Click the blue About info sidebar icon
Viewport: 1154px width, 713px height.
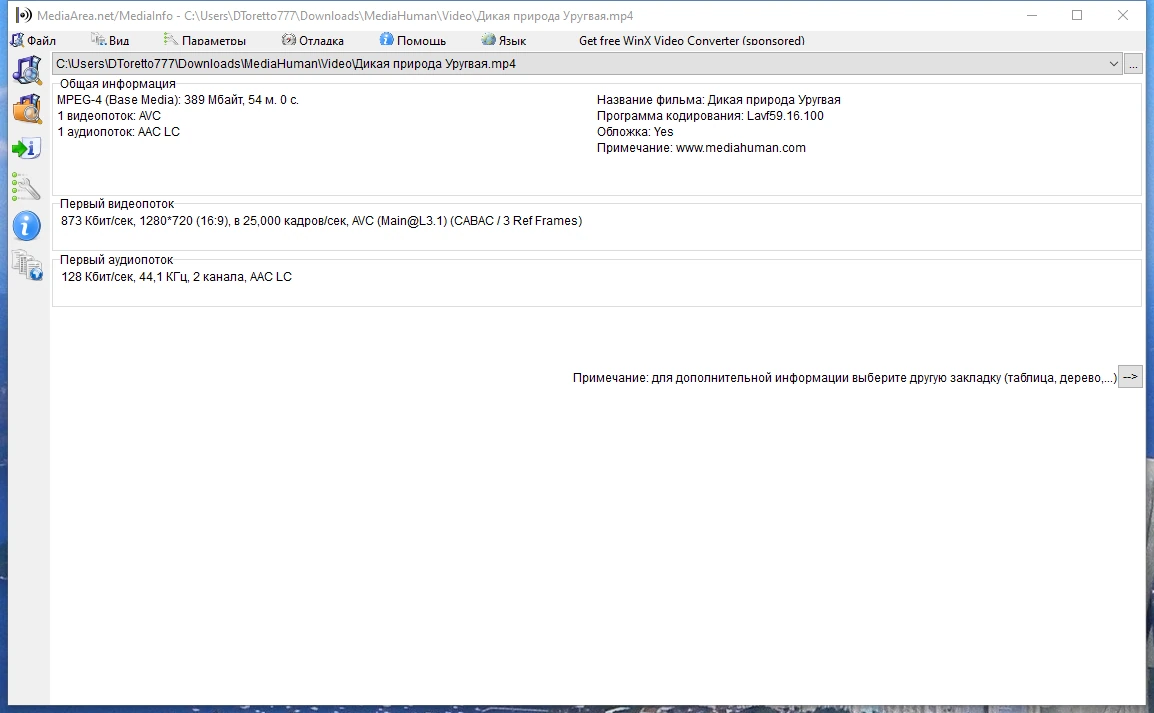(26, 226)
